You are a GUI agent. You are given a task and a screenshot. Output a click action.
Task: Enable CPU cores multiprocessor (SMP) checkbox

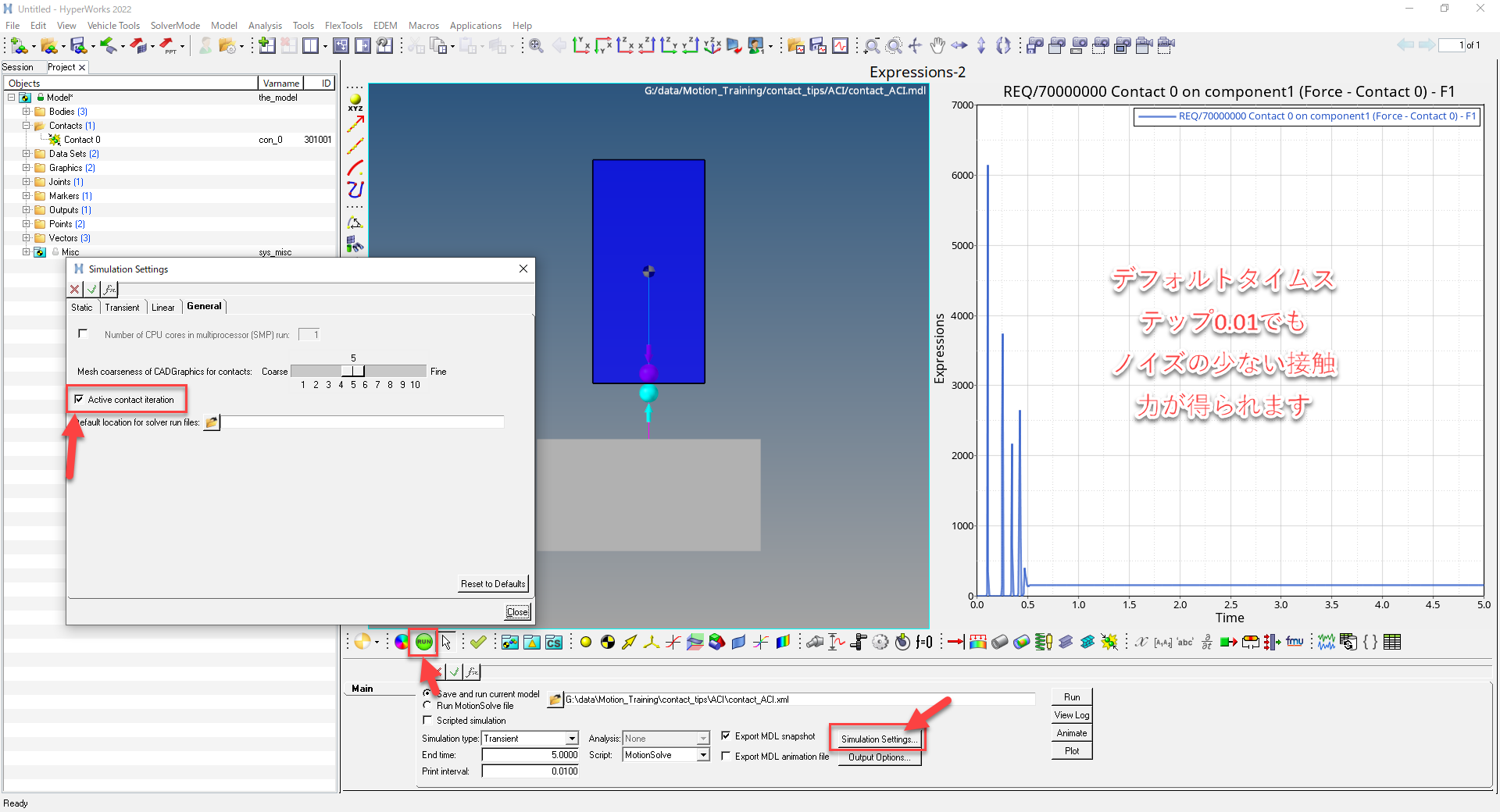pos(83,334)
